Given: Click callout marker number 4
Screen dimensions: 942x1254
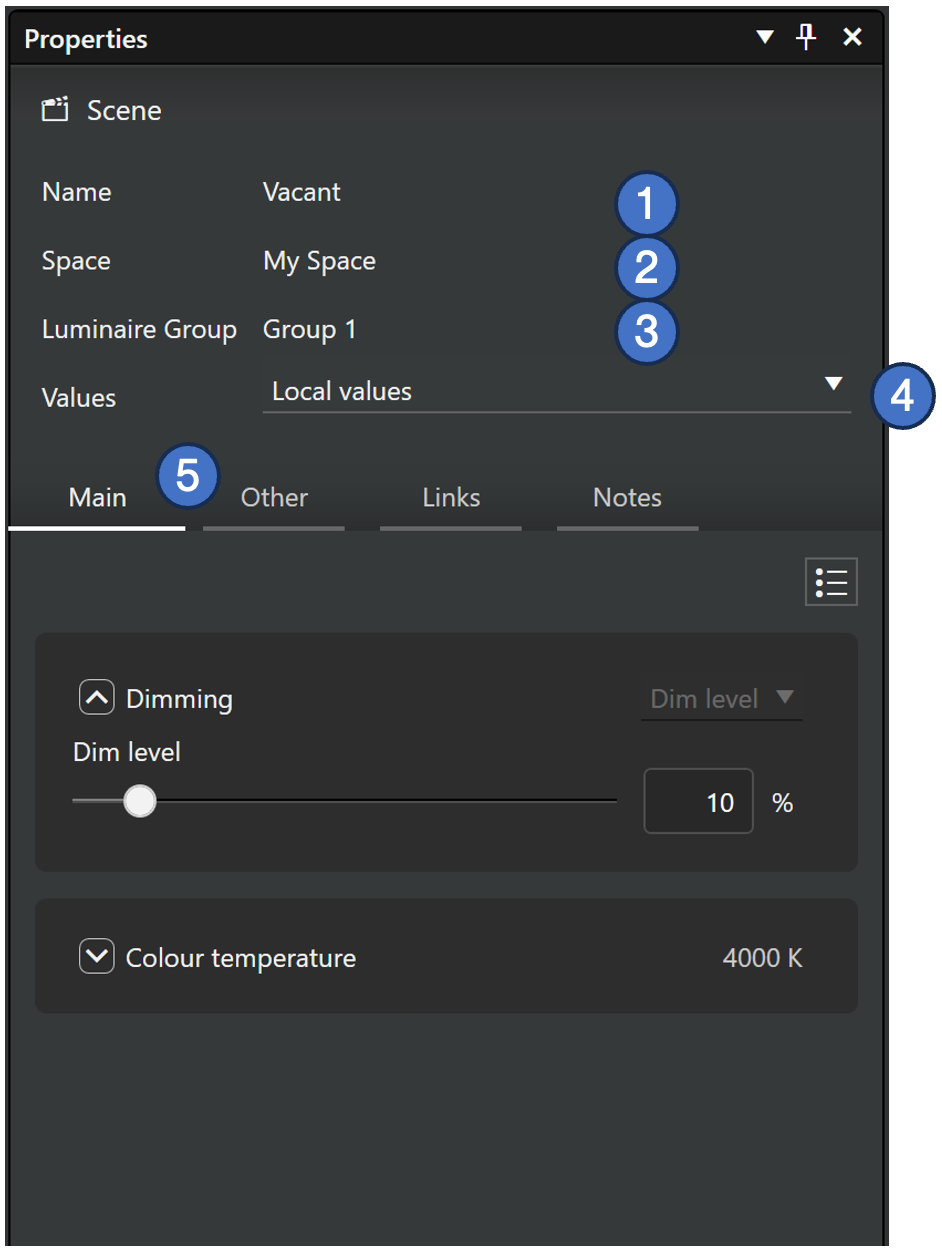Looking at the screenshot, I should pos(903,396).
